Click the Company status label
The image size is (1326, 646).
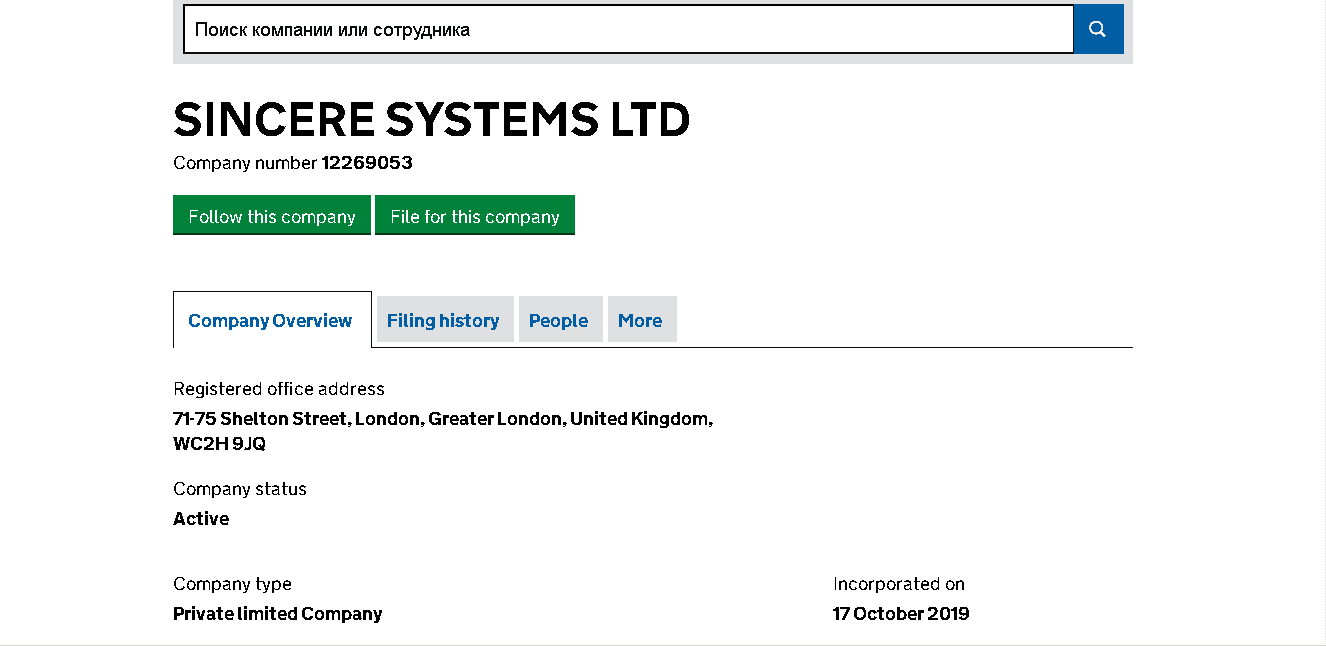coord(239,489)
